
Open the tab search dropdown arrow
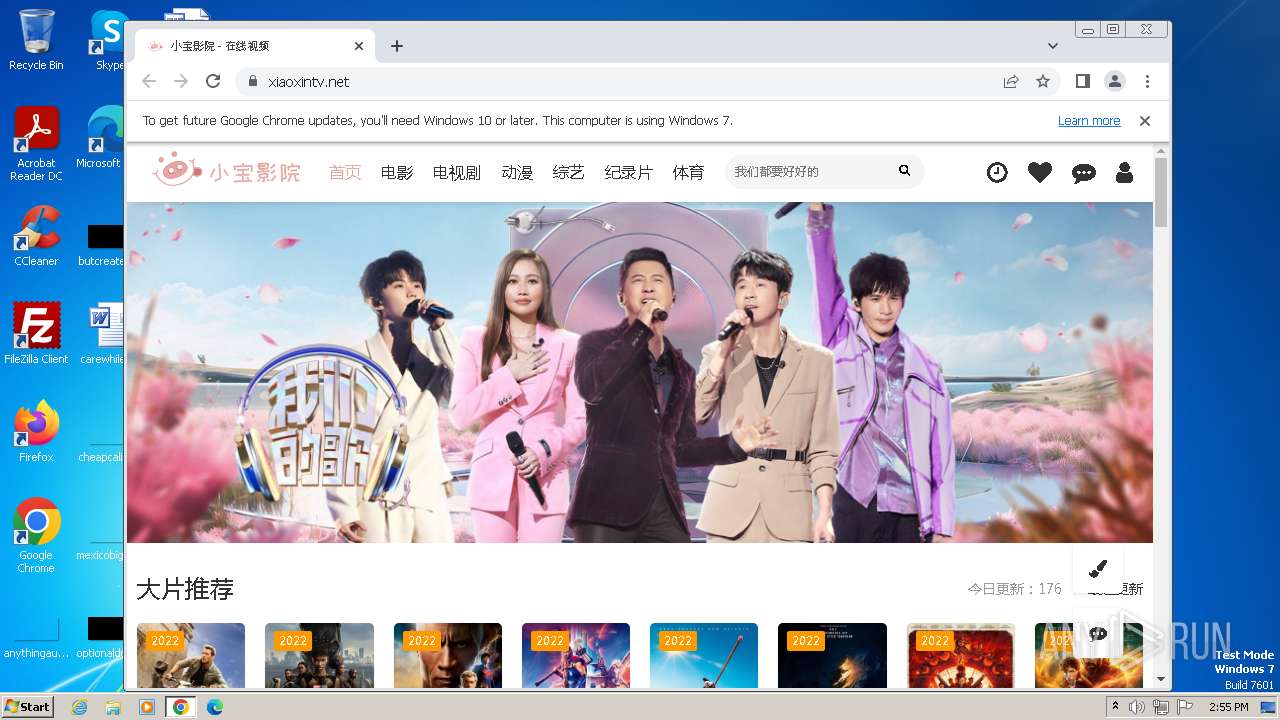pos(1053,46)
